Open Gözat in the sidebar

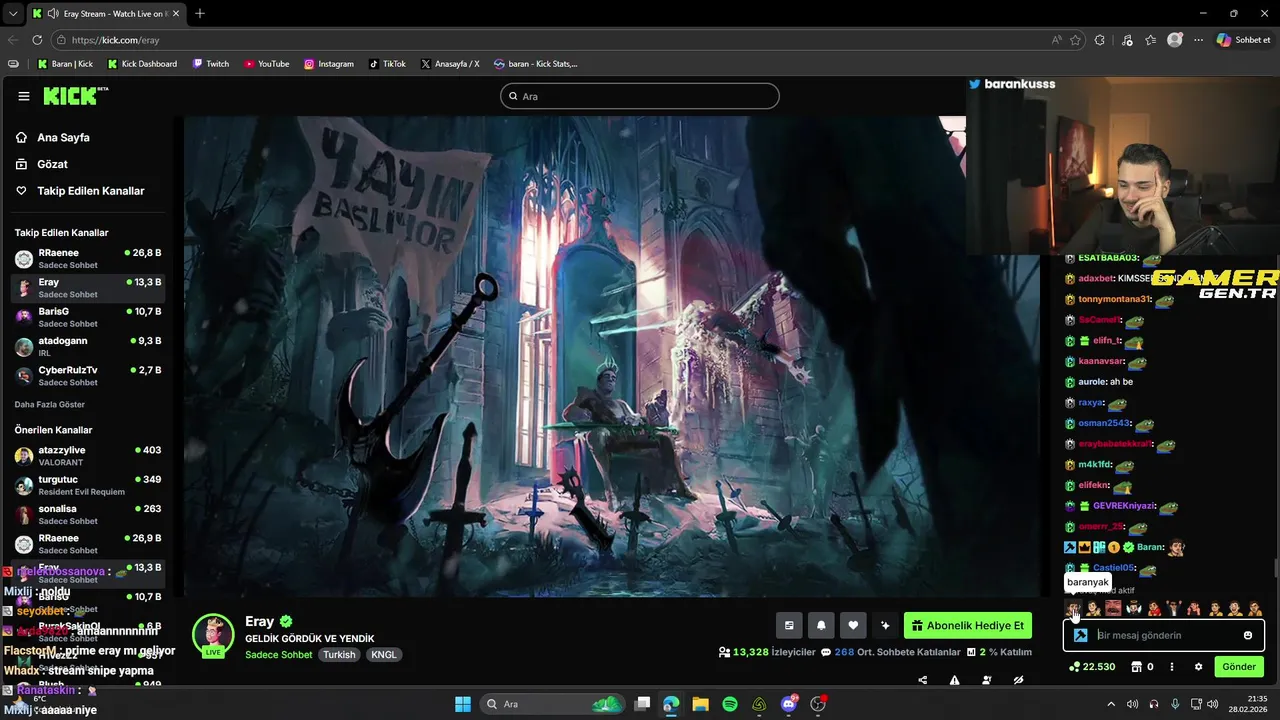[52, 164]
